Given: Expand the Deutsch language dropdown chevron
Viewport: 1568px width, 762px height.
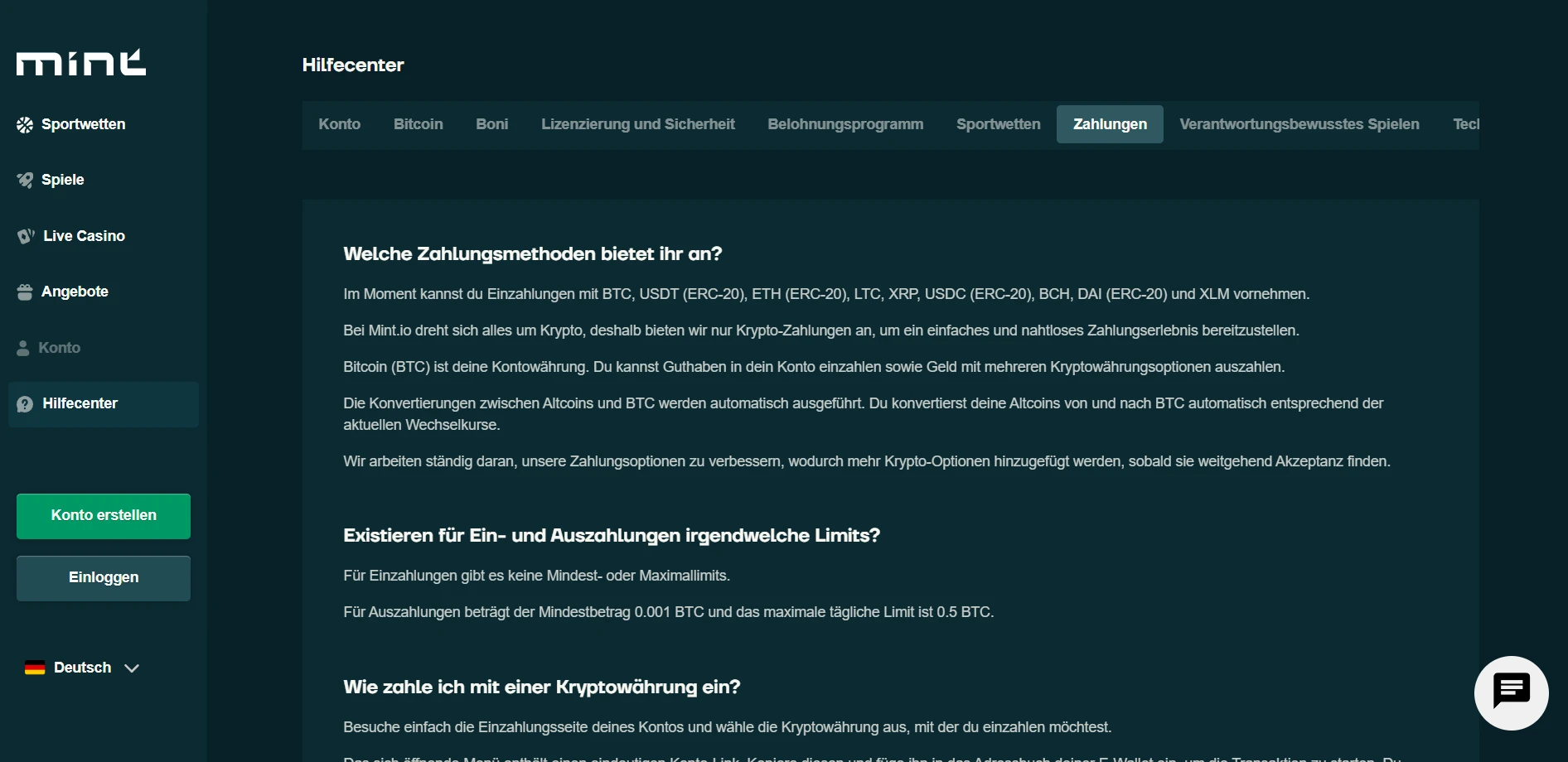Looking at the screenshot, I should [x=131, y=668].
